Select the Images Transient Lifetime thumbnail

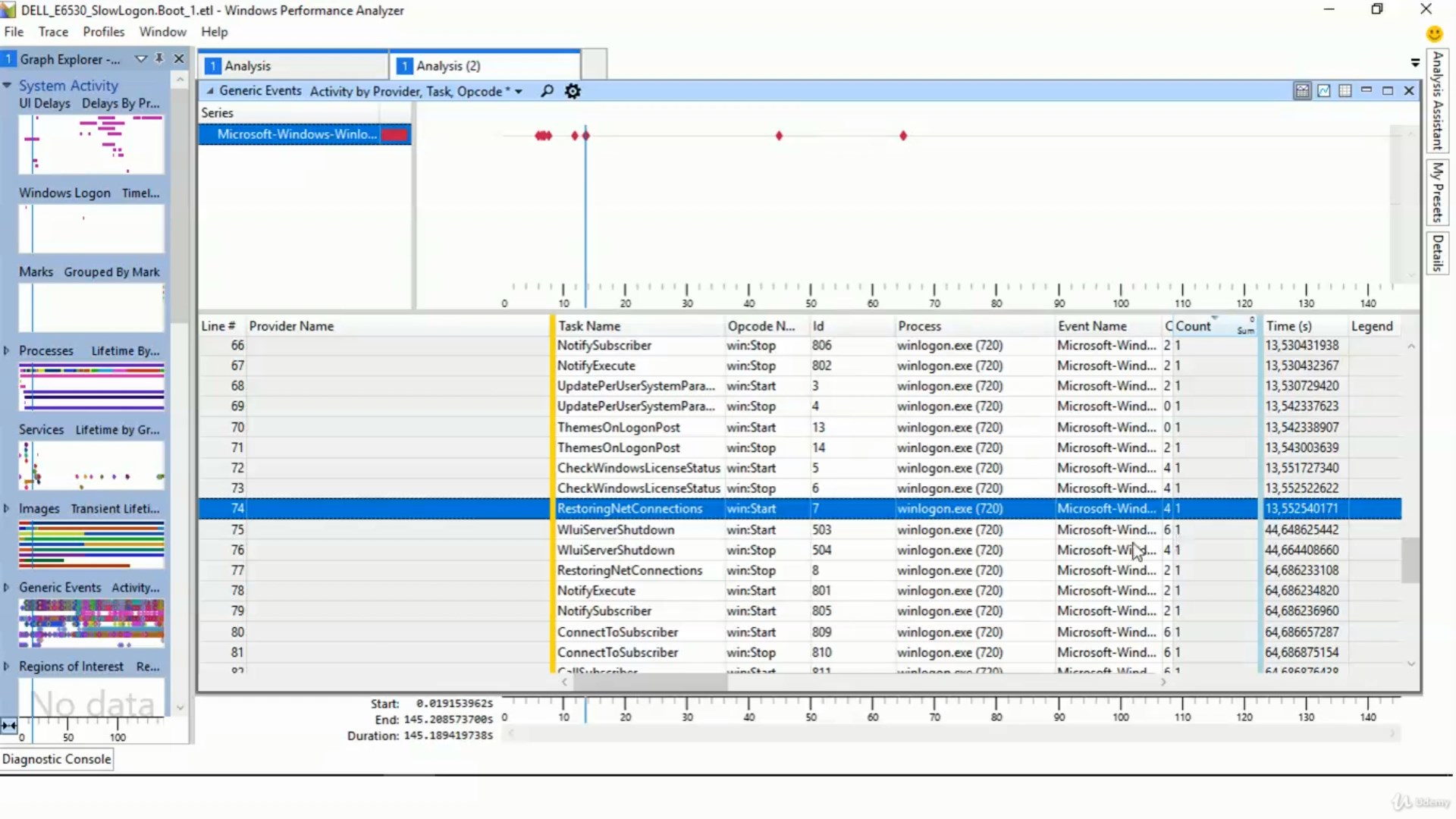point(91,544)
